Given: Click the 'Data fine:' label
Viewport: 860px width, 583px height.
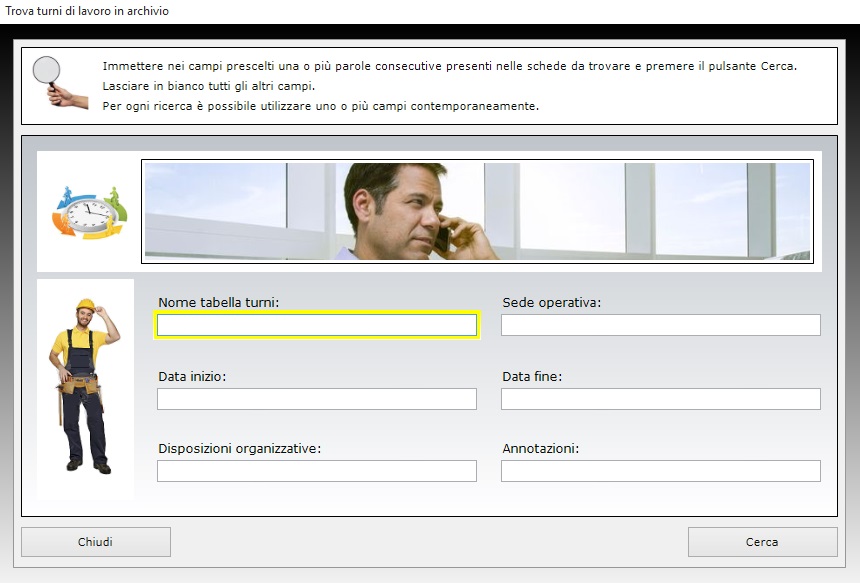Looking at the screenshot, I should click(x=532, y=376).
